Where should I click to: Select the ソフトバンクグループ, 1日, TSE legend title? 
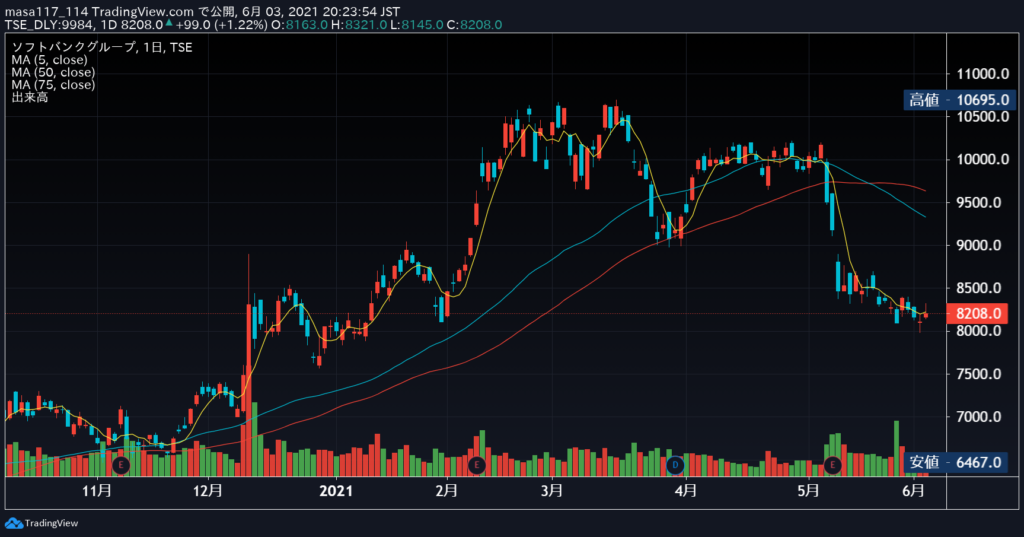(x=102, y=47)
